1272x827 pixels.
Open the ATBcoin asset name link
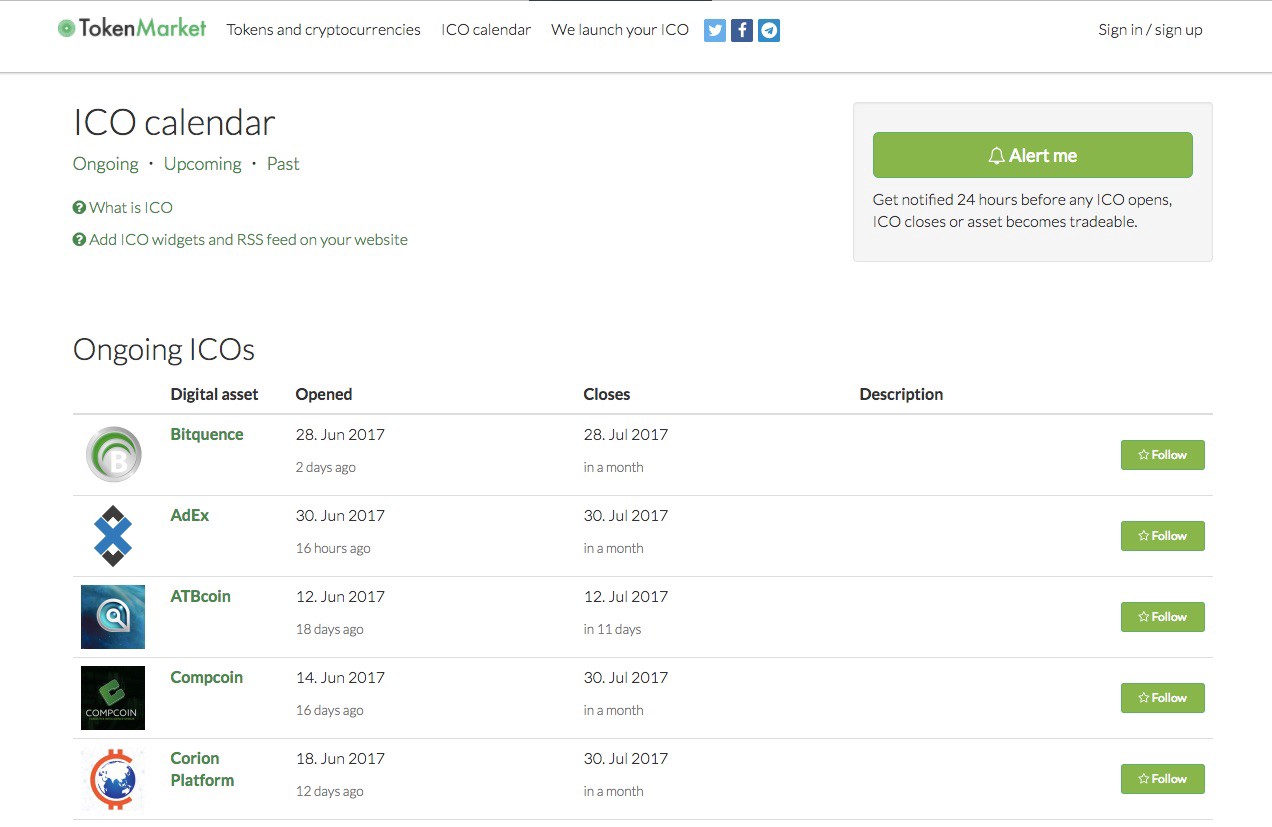pos(201,597)
